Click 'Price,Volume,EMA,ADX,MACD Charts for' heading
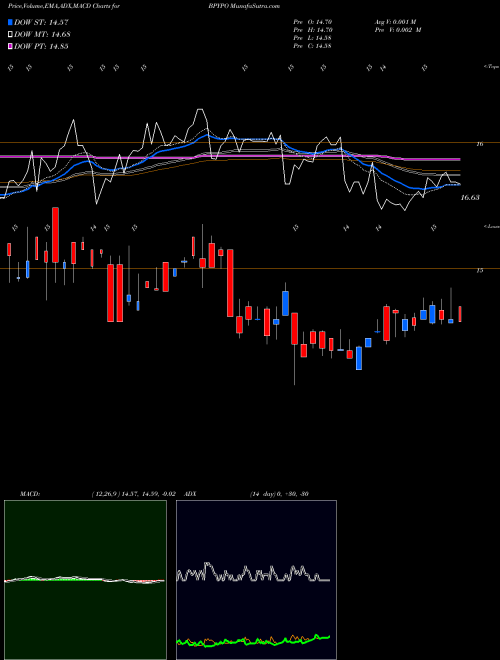Viewport: 500px width, 660px height. point(64,6)
